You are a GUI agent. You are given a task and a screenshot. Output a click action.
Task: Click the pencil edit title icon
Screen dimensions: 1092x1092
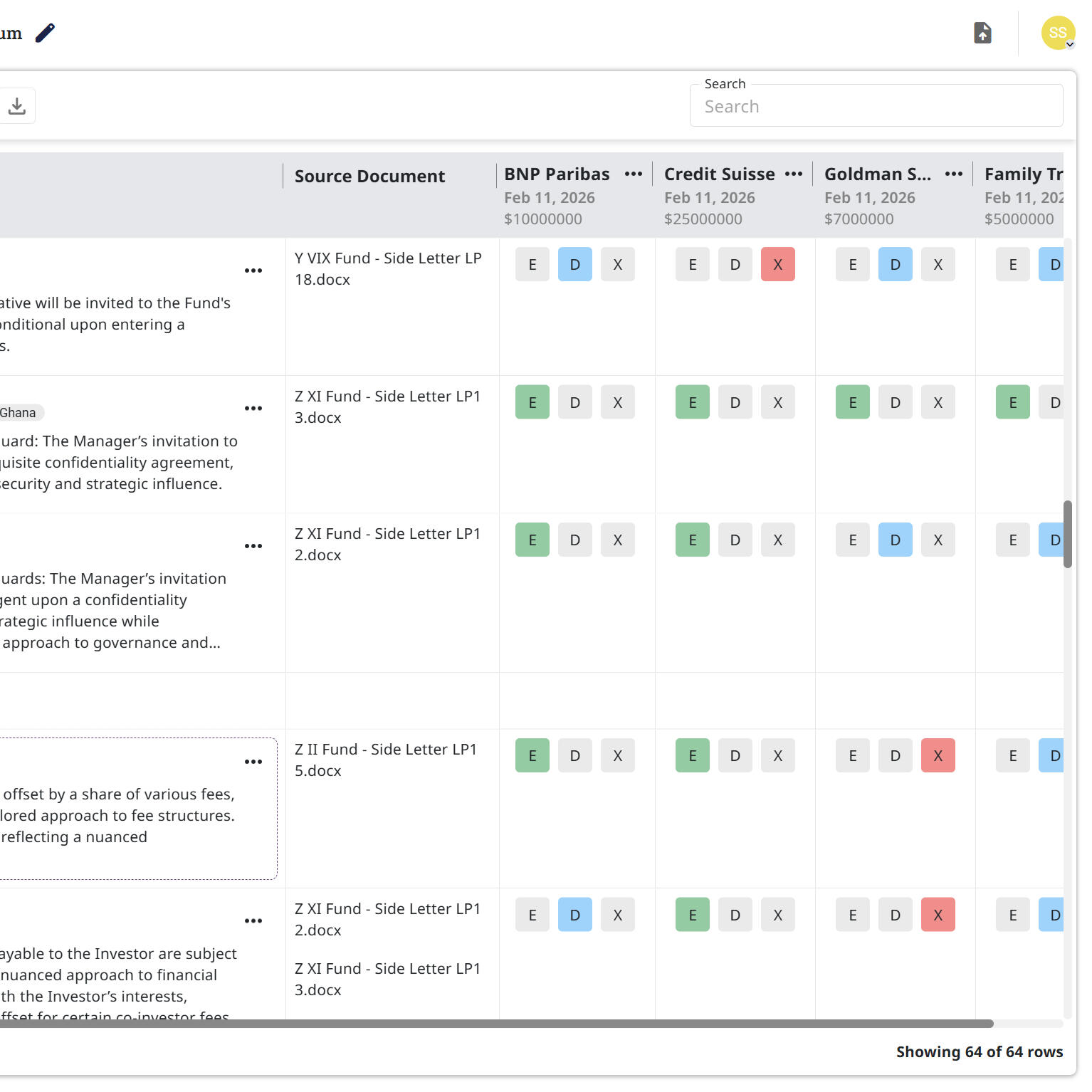point(45,33)
